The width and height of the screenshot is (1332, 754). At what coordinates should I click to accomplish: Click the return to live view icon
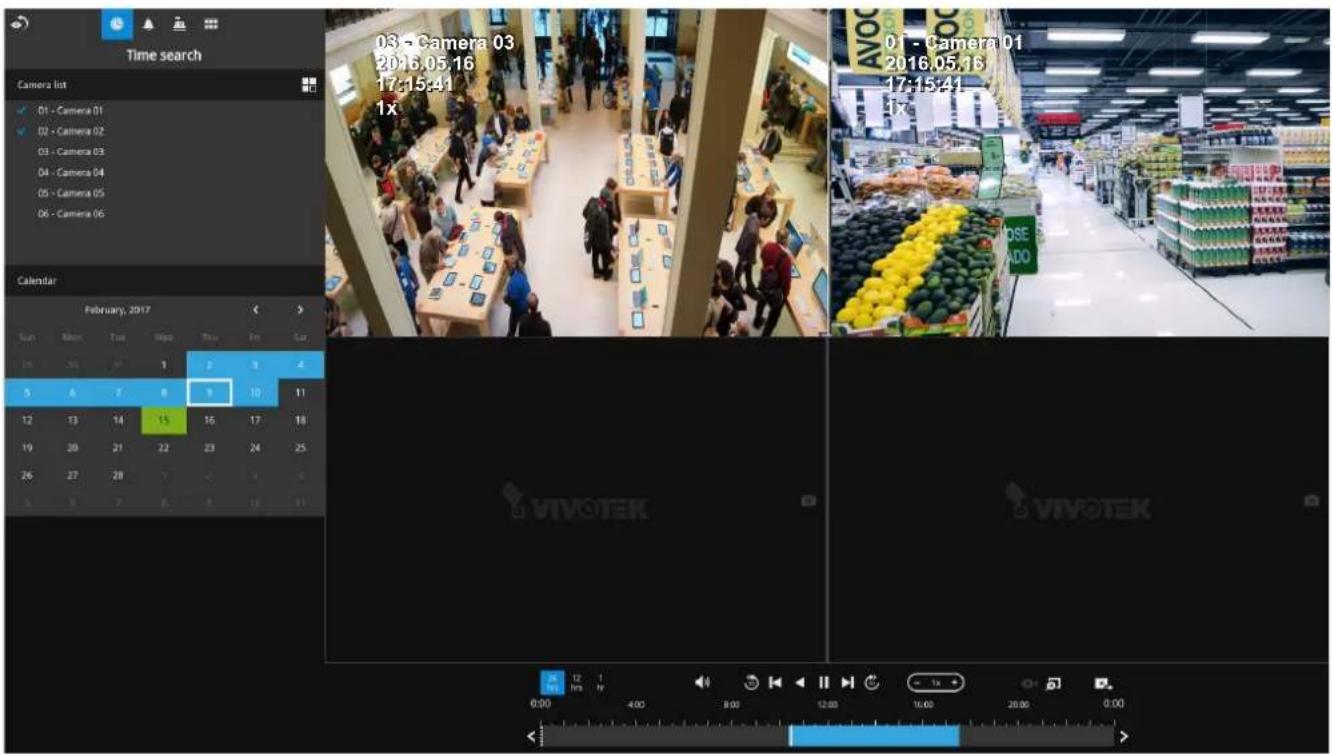click(22, 23)
